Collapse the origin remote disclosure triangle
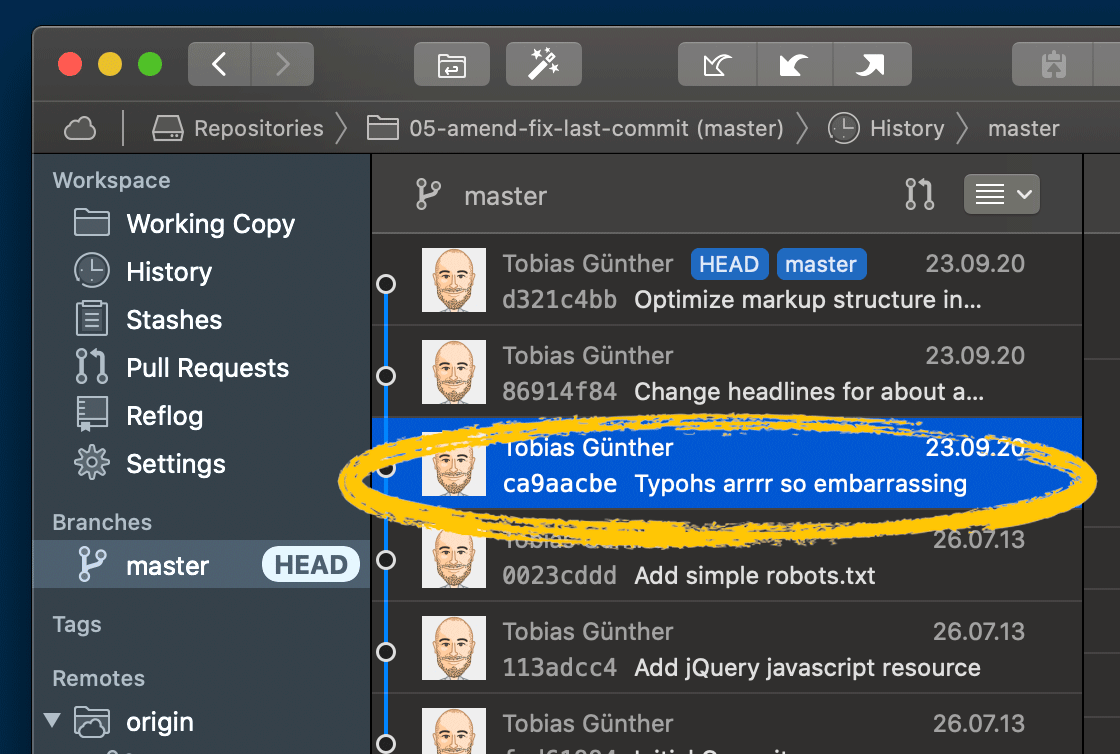 52,720
